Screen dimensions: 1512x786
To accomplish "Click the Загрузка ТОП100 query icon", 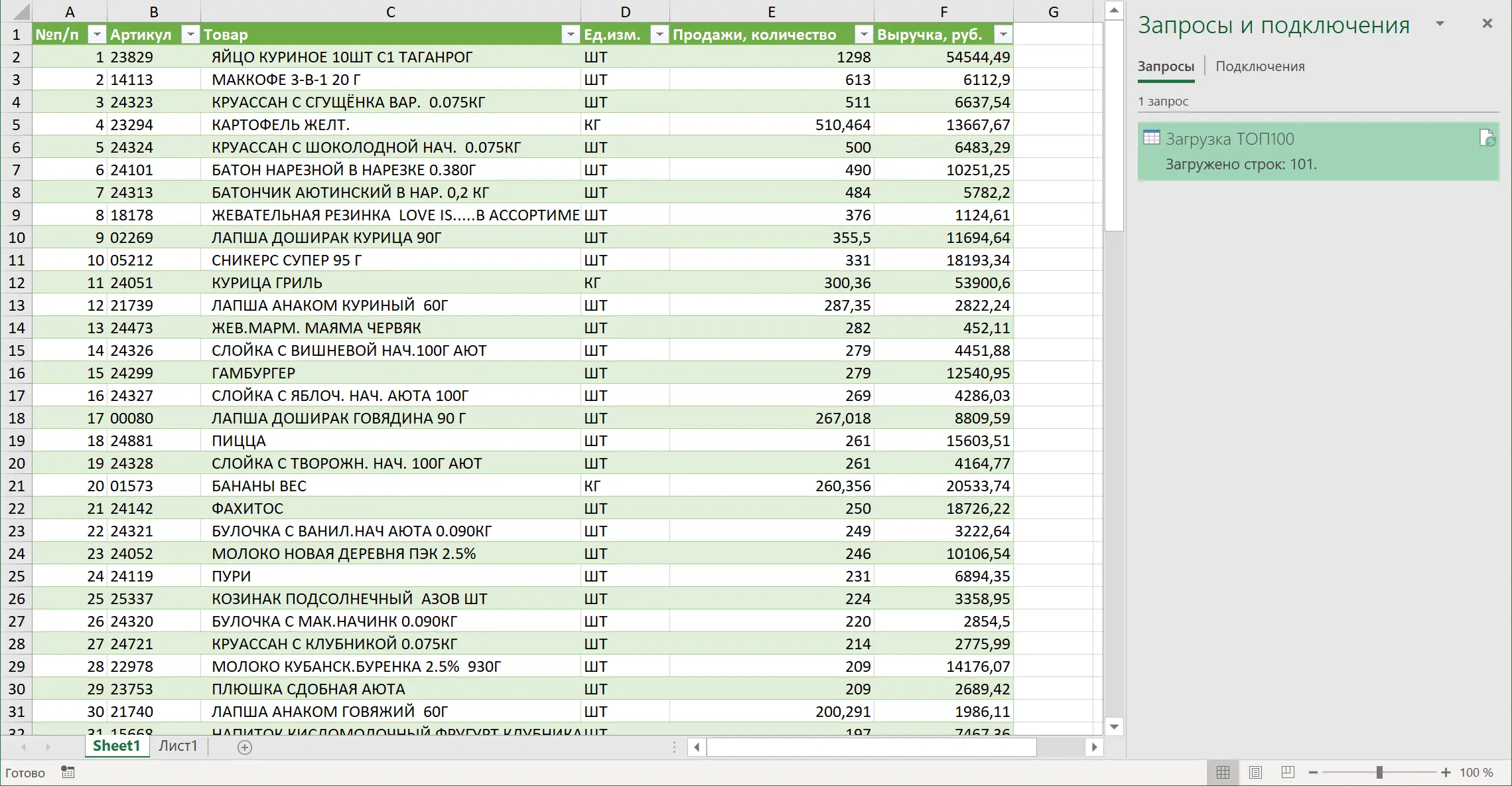I will [x=1153, y=138].
